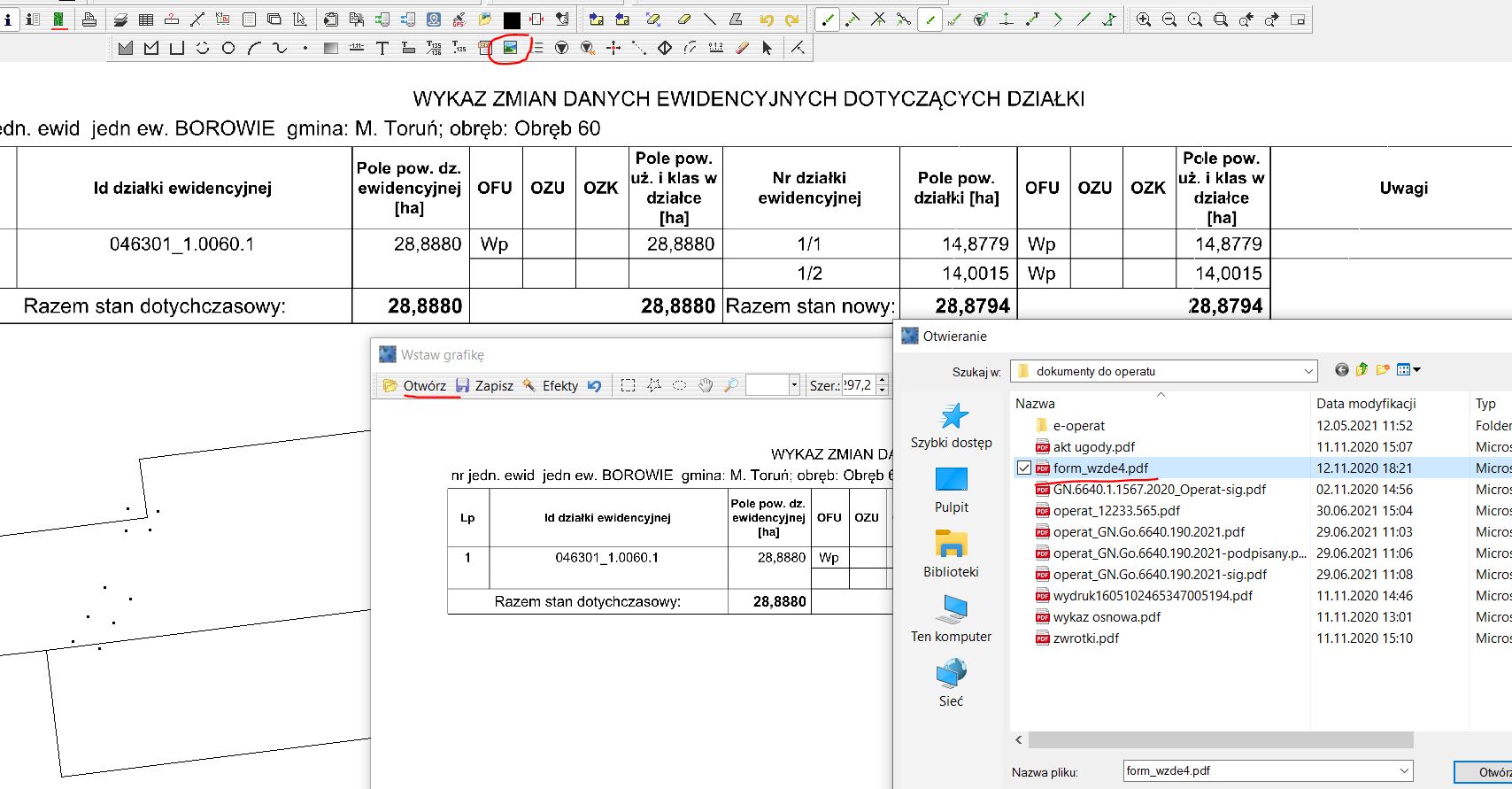Screen dimensions: 1512x789
Task: Sort files by Nazwa column header
Action: (x=1035, y=403)
